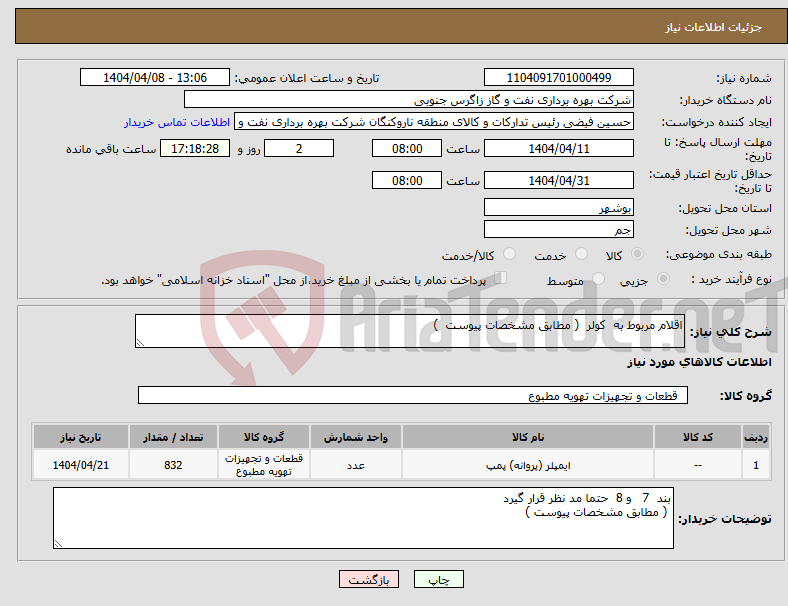Click the تعداد / مقدار column header
The image size is (788, 606).
click(x=173, y=437)
